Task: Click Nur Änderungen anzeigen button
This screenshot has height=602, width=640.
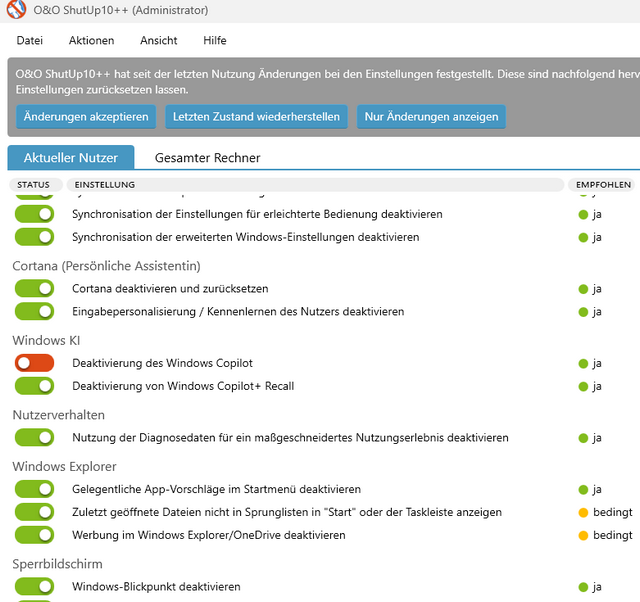Action: (x=431, y=117)
